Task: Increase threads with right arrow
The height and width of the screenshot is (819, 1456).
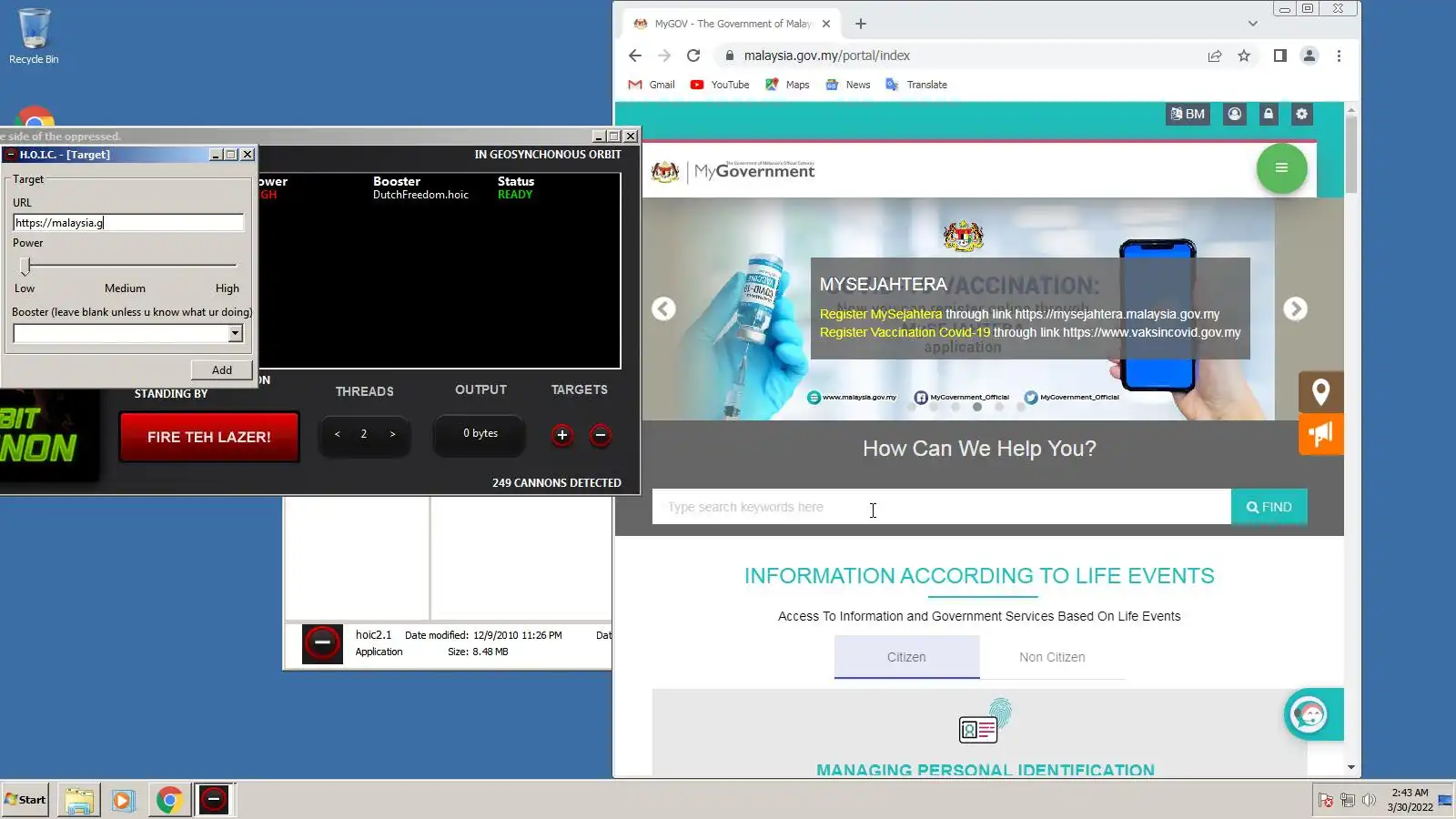Action: point(392,434)
